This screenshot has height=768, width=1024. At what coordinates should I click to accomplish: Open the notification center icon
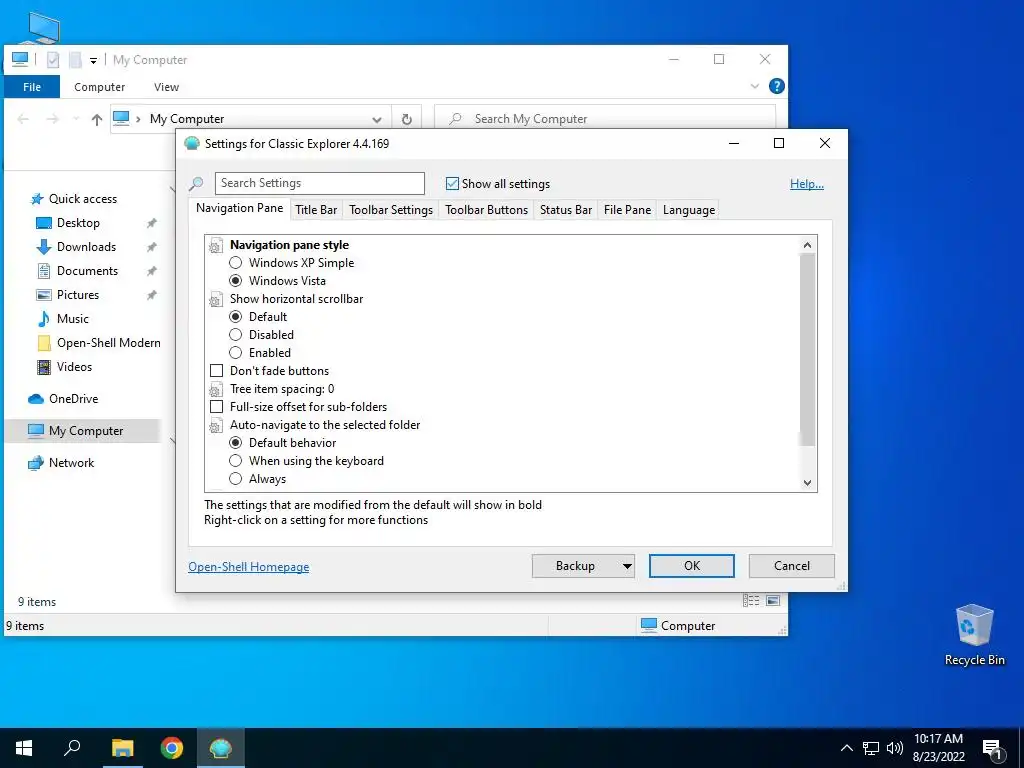(992, 748)
